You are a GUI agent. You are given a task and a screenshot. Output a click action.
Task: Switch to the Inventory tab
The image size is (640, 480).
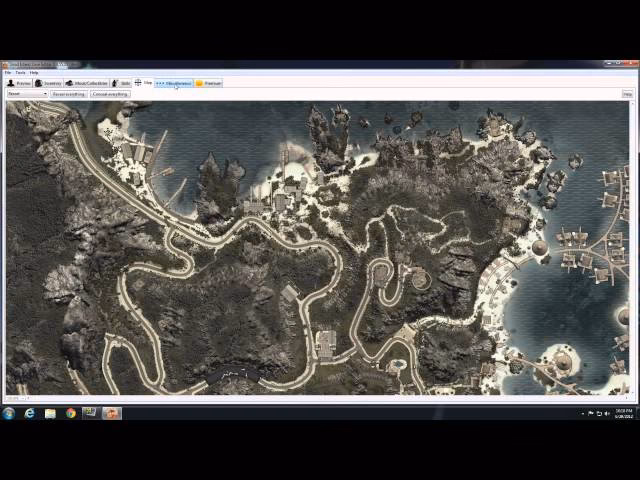[x=48, y=83]
